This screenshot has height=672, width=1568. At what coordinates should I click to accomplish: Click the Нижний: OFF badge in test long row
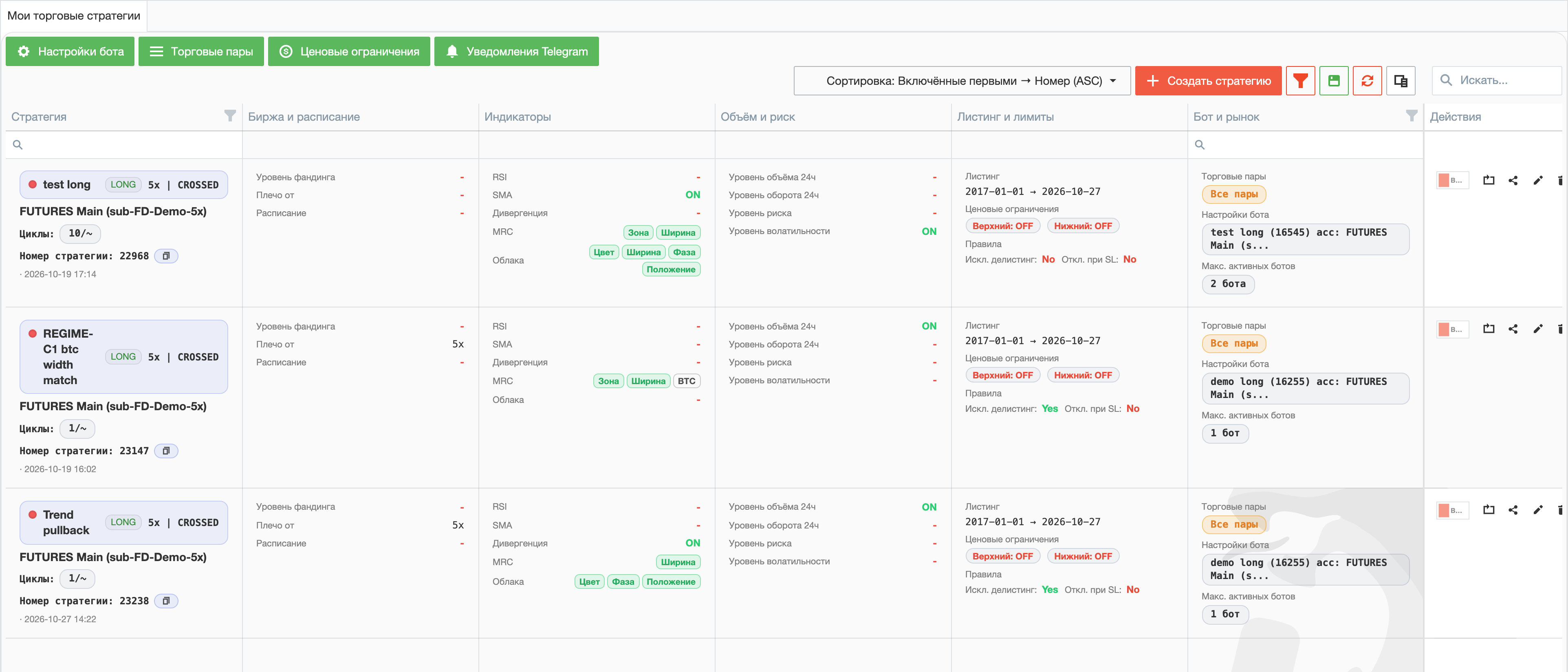(1083, 226)
